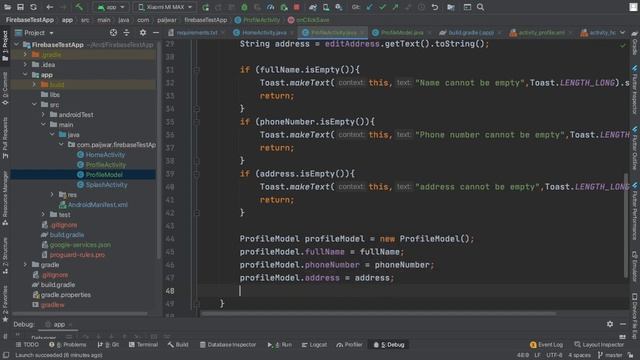Select gradle.properties file

pos(66,294)
